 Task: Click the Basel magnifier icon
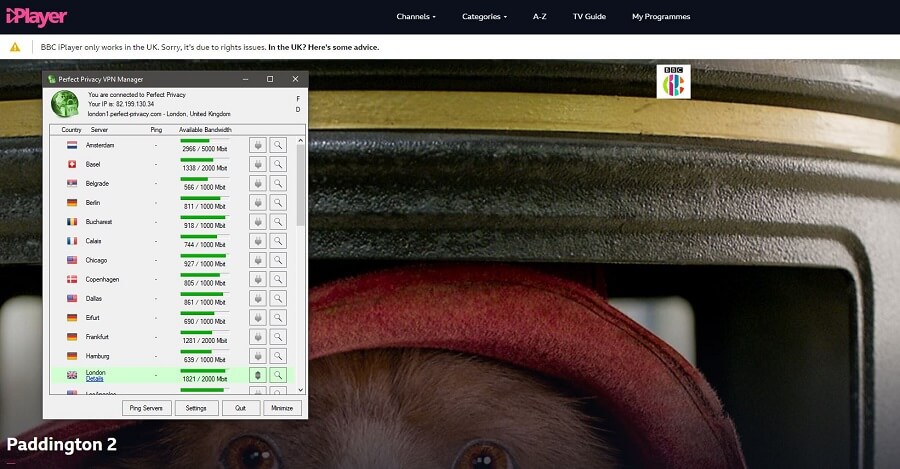tap(278, 164)
